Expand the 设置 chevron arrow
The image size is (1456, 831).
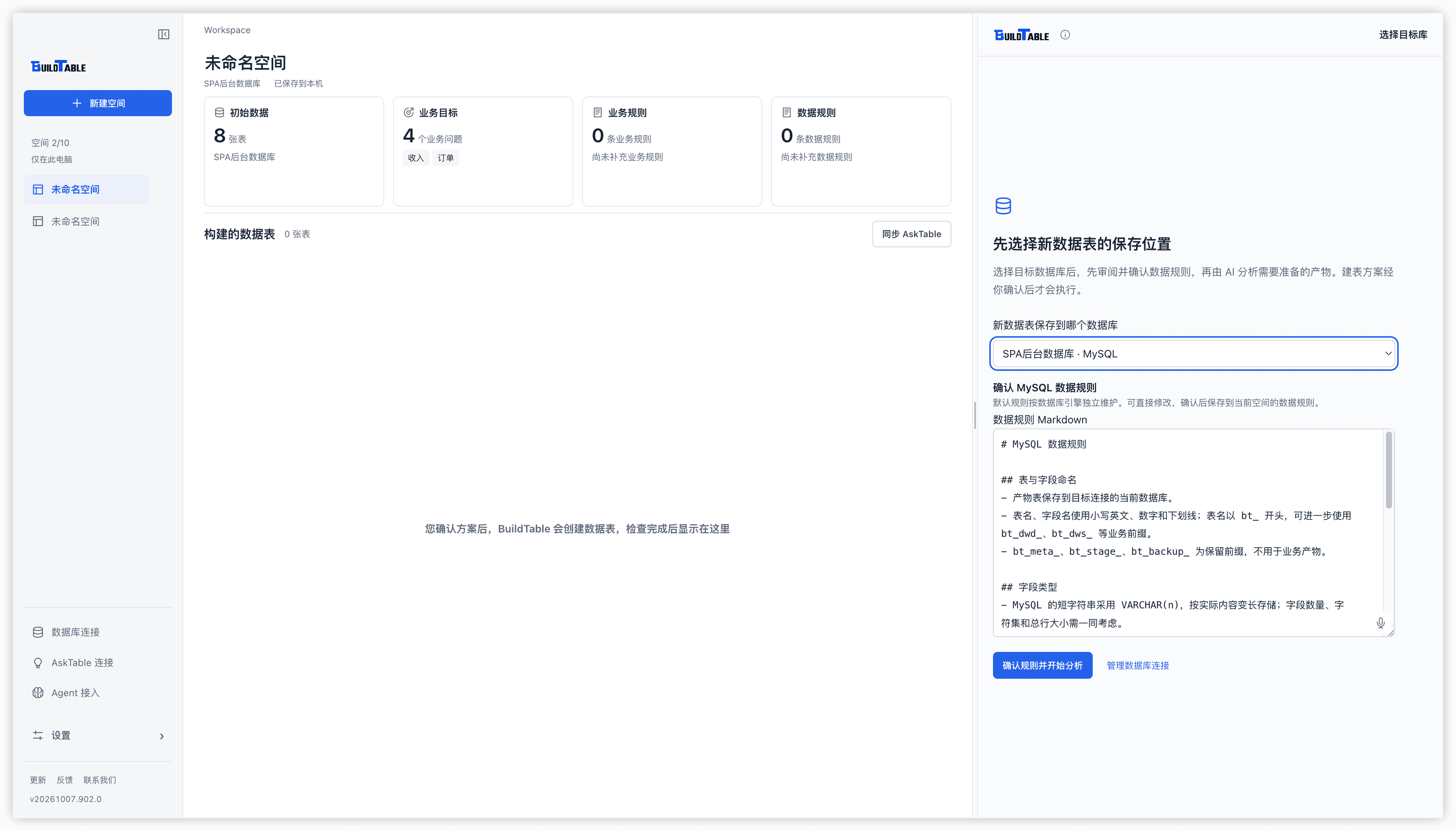tap(162, 736)
